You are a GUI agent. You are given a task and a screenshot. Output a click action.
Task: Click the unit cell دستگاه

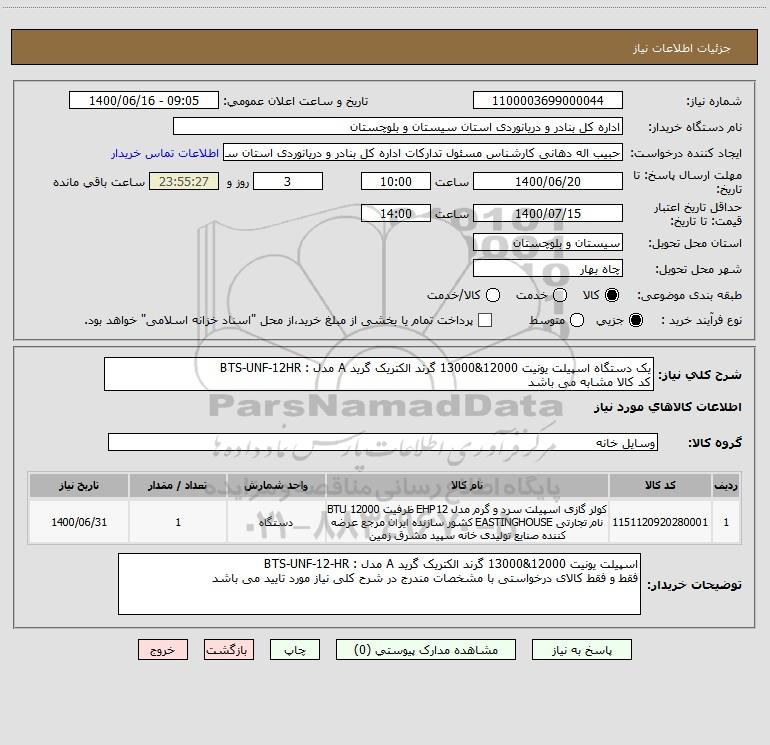click(x=276, y=522)
